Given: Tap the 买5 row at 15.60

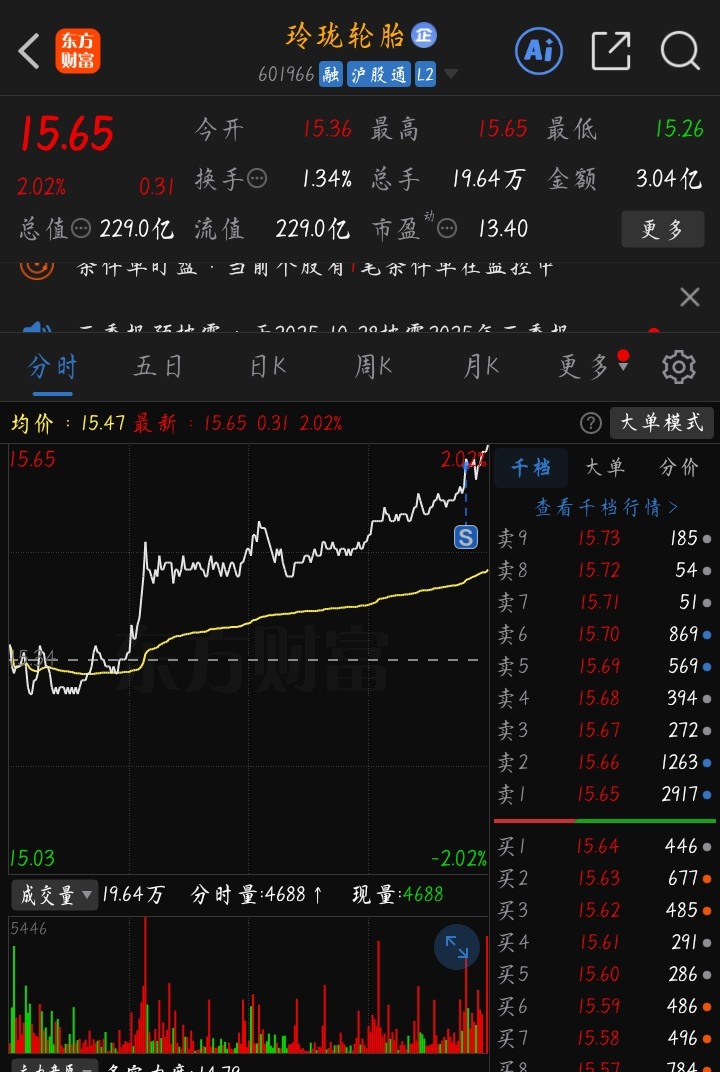Looking at the screenshot, I should click(605, 974).
